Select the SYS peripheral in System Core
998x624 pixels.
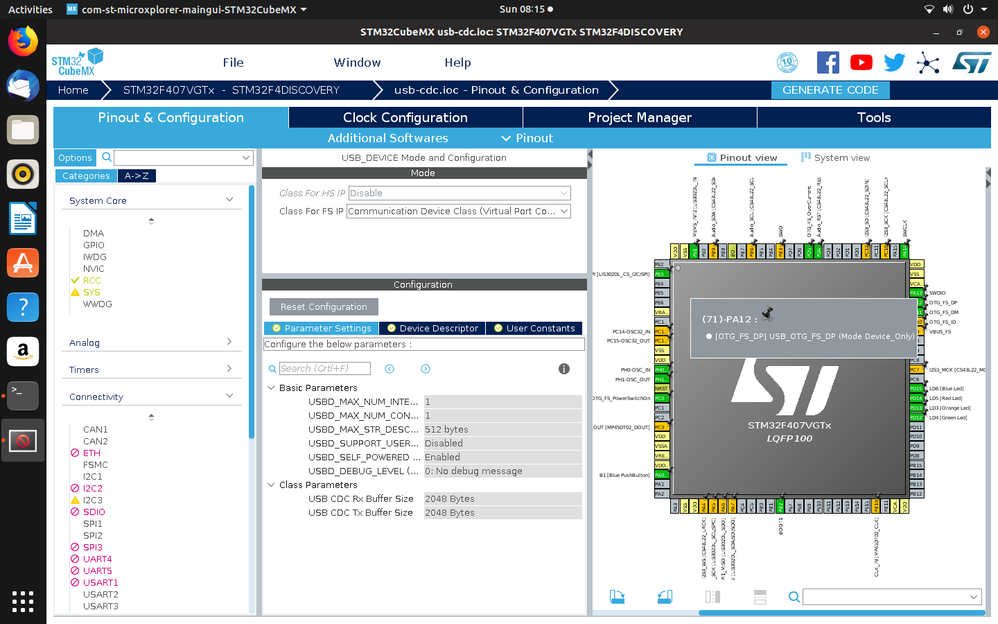92,292
